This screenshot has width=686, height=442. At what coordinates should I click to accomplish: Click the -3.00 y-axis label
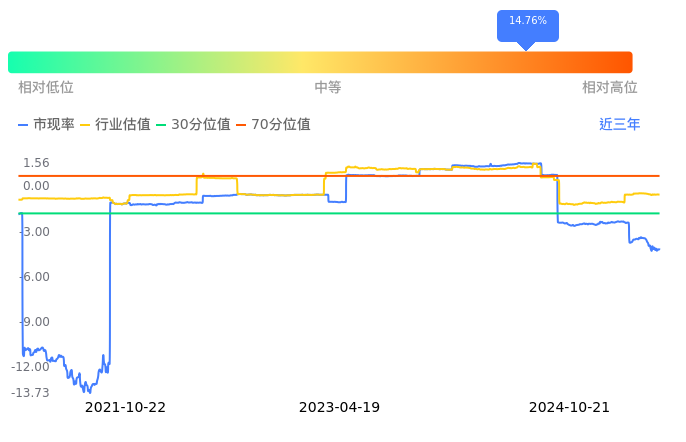[x=36, y=232]
